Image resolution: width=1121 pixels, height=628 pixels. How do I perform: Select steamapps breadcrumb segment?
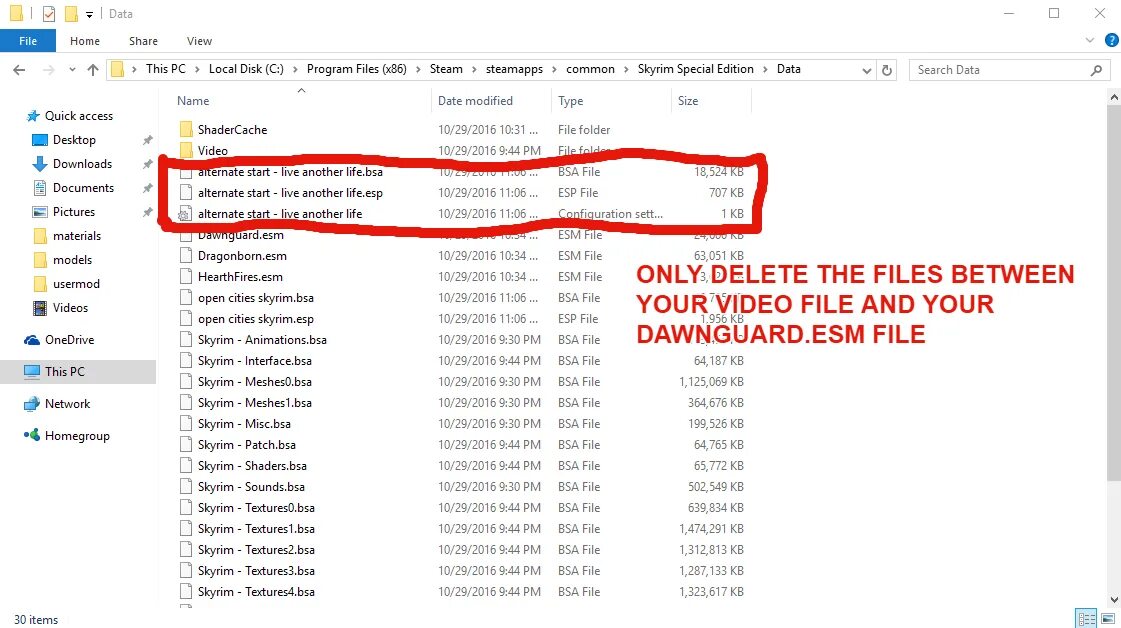514,69
